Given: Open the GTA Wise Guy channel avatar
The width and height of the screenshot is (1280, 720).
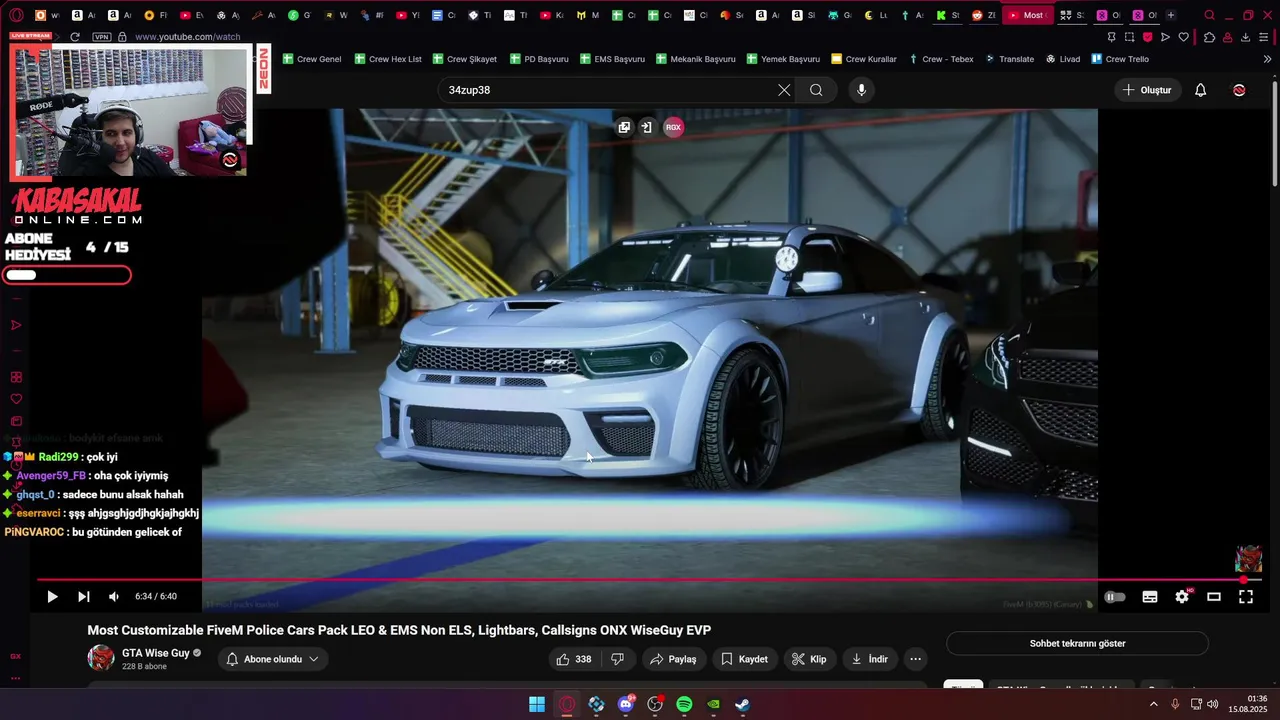Looking at the screenshot, I should click(101, 658).
